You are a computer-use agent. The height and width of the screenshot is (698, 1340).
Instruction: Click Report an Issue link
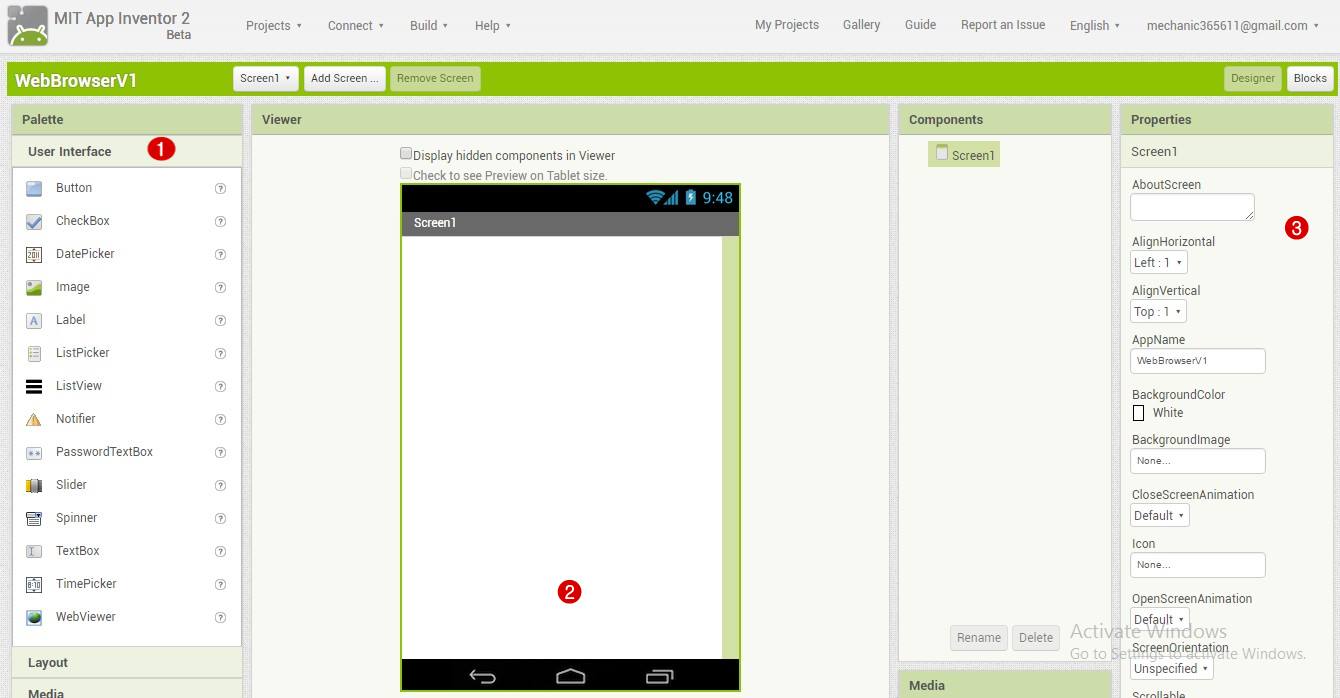click(x=1003, y=25)
